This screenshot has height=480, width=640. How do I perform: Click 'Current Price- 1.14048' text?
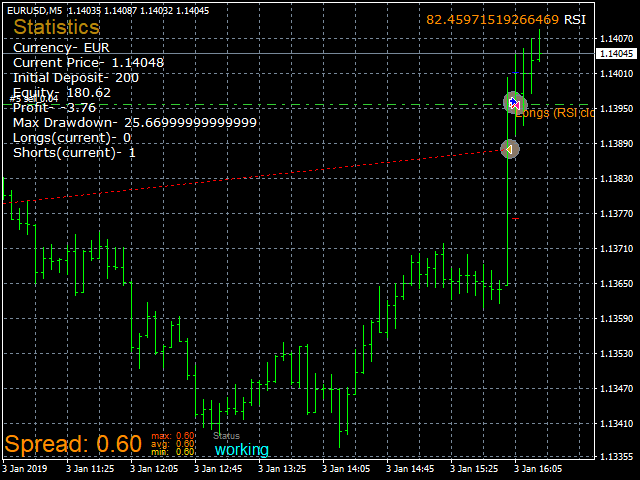(x=88, y=62)
